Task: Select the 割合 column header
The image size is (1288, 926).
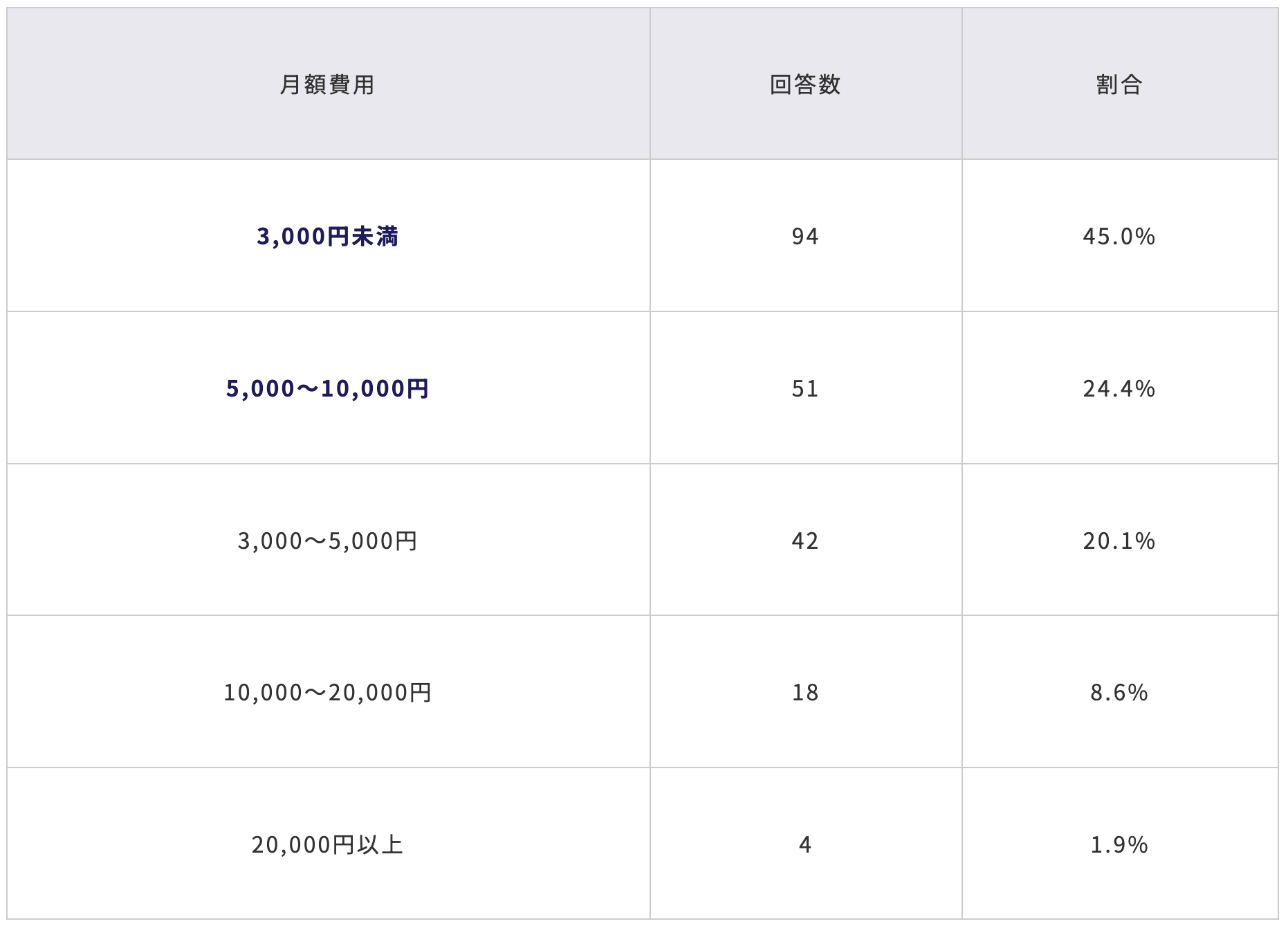Action: (1119, 84)
